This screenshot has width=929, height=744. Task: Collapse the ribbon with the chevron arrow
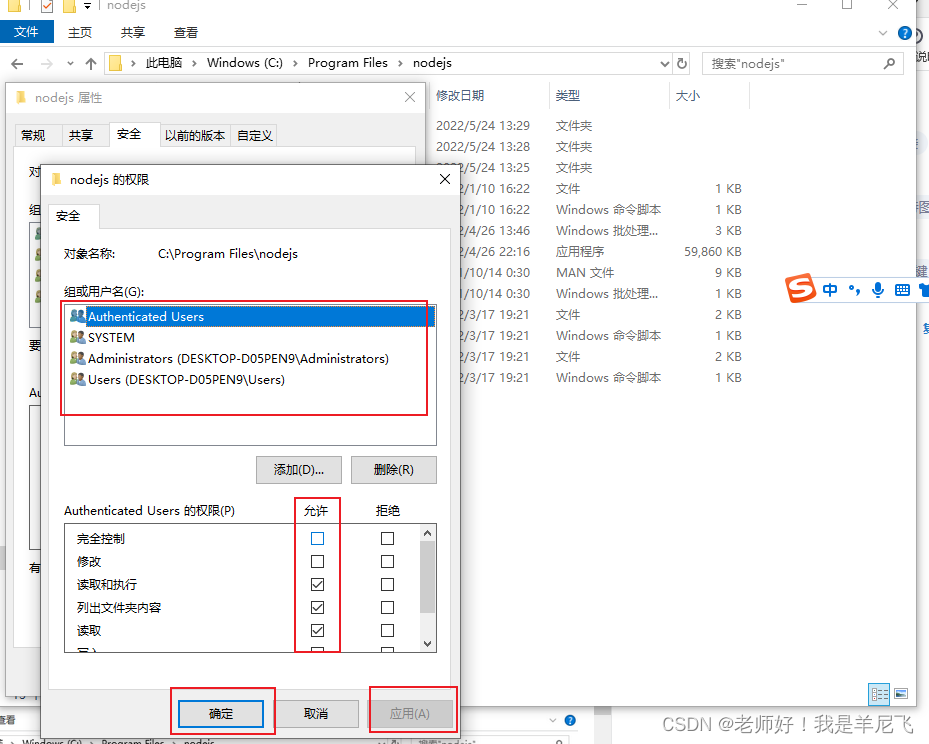pos(882,31)
